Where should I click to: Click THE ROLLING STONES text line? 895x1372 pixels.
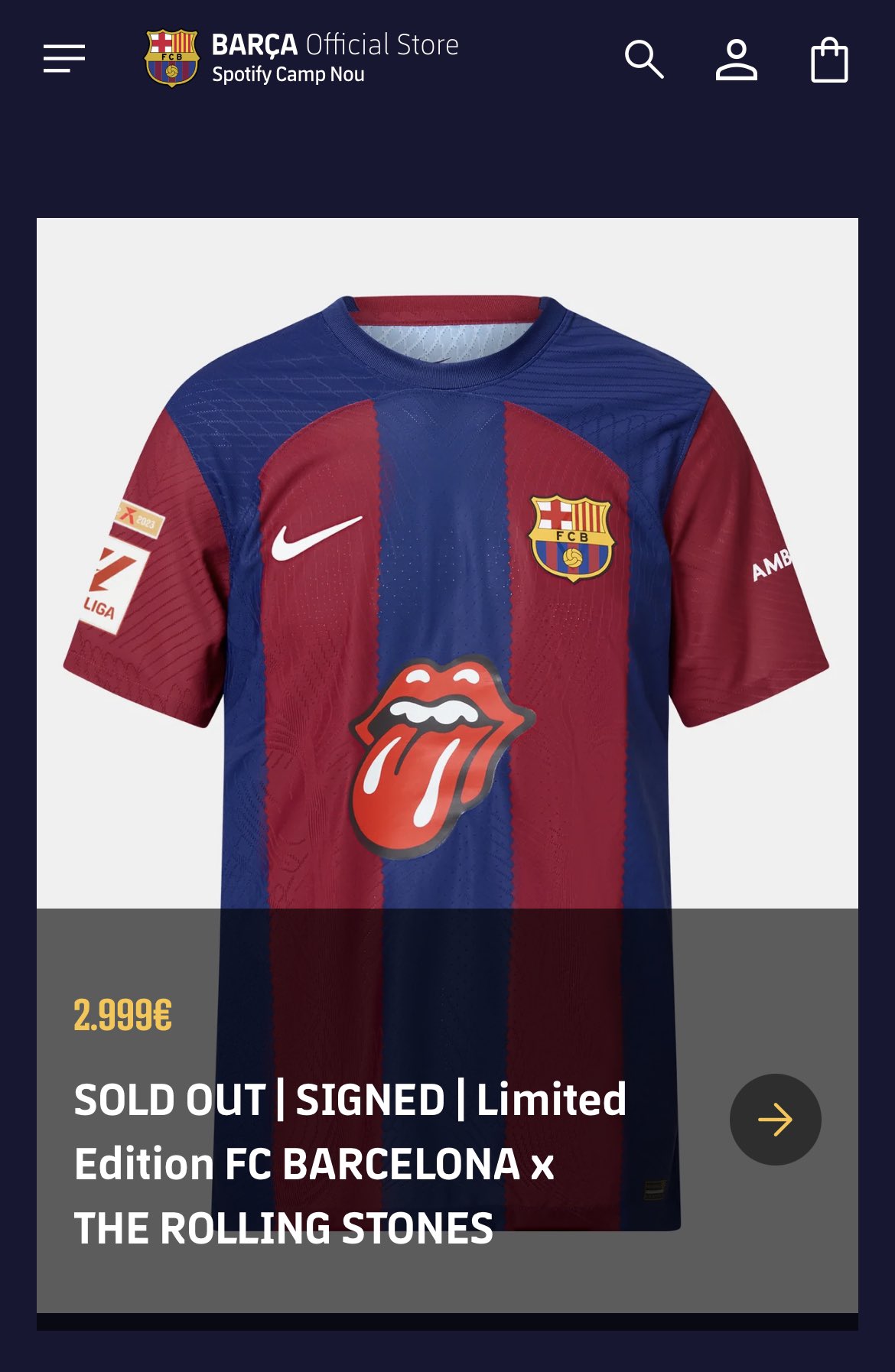[284, 1228]
